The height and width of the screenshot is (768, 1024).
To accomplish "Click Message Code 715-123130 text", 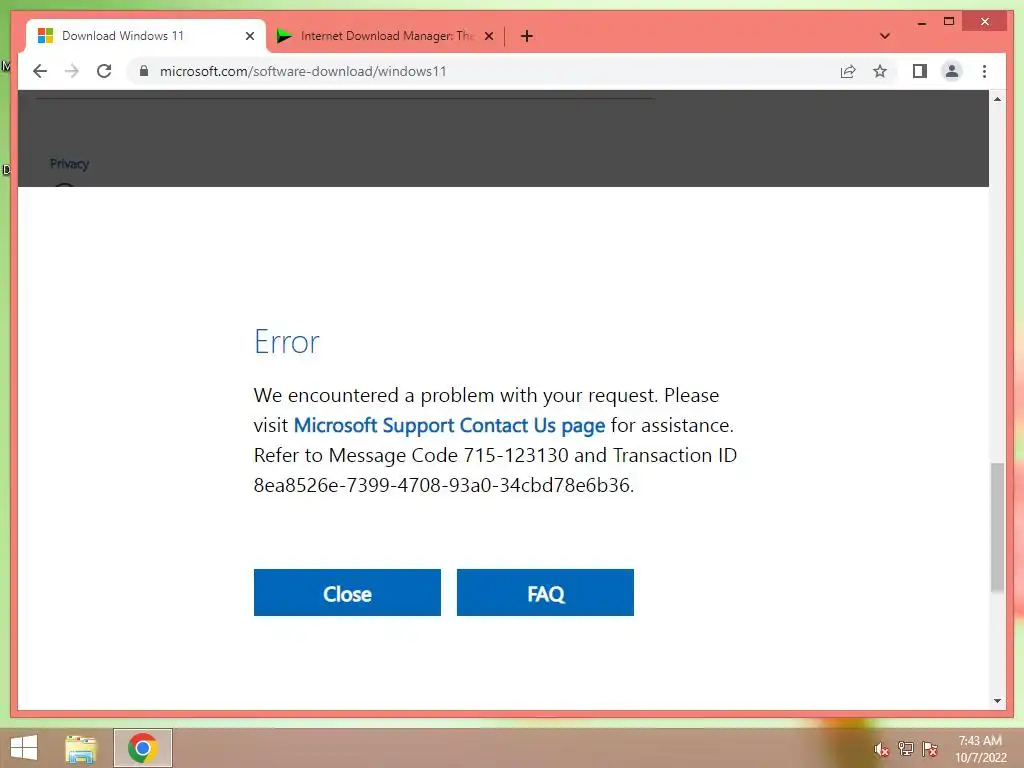I will [x=448, y=455].
